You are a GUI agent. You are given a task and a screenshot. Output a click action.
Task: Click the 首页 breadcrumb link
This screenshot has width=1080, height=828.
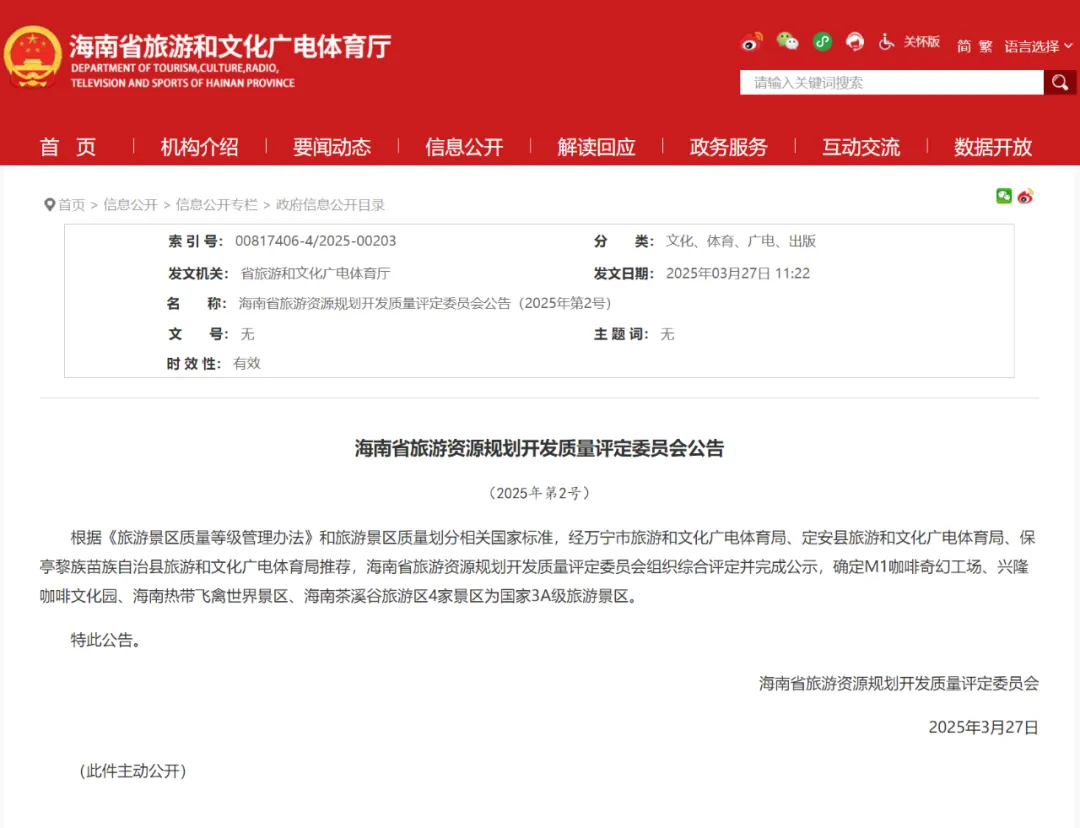(x=71, y=204)
